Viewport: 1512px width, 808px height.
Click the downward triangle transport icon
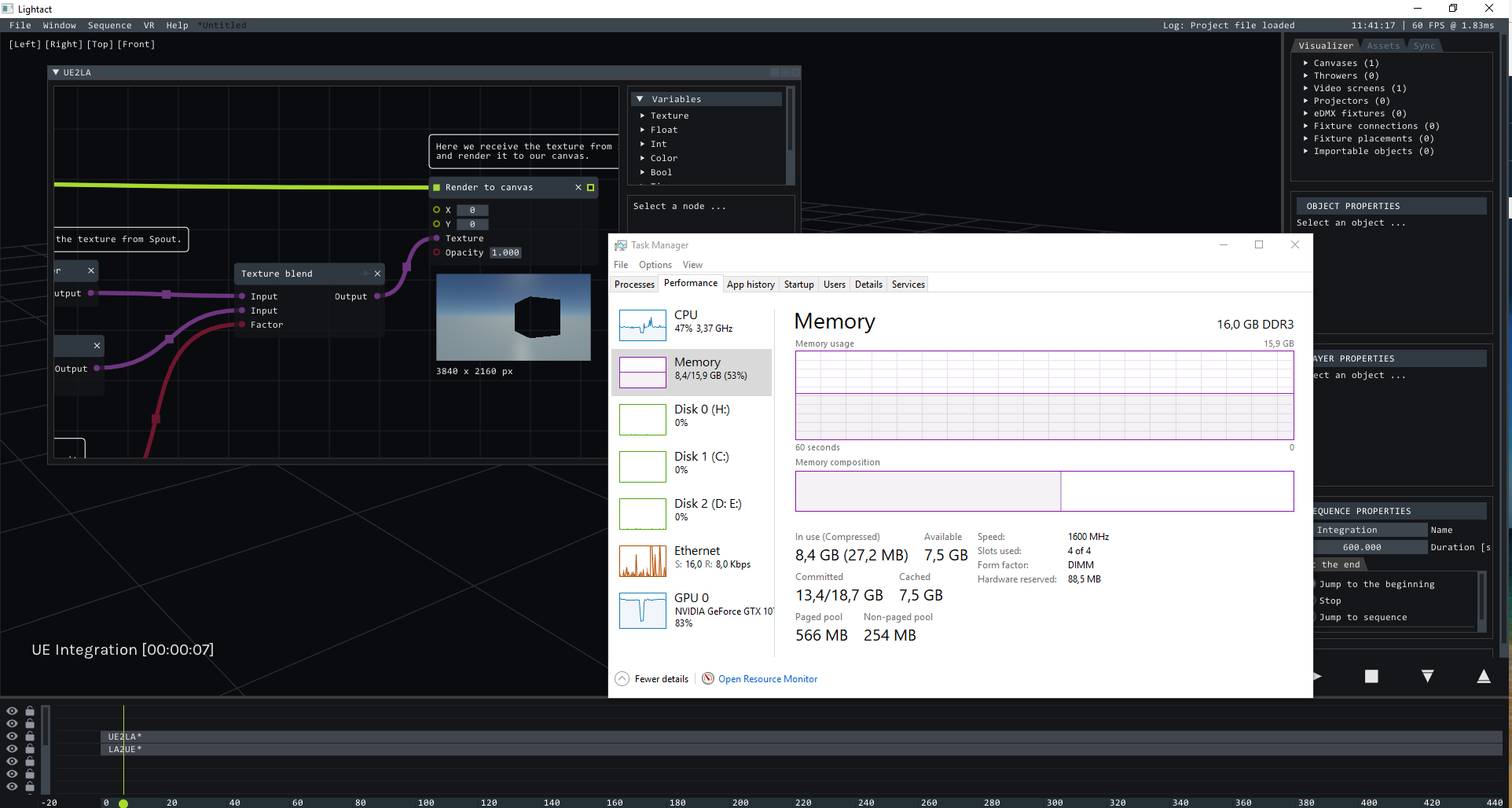tap(1427, 676)
